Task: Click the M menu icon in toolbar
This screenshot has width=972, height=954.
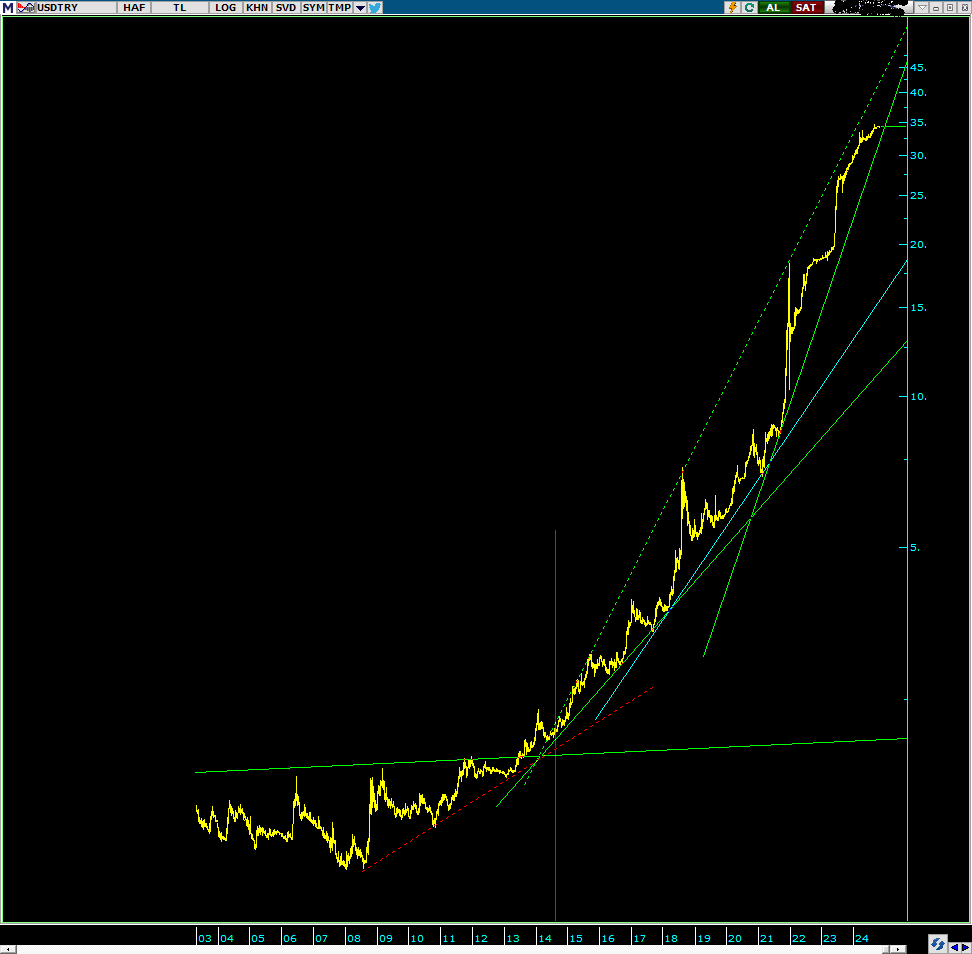Action: (8, 7)
